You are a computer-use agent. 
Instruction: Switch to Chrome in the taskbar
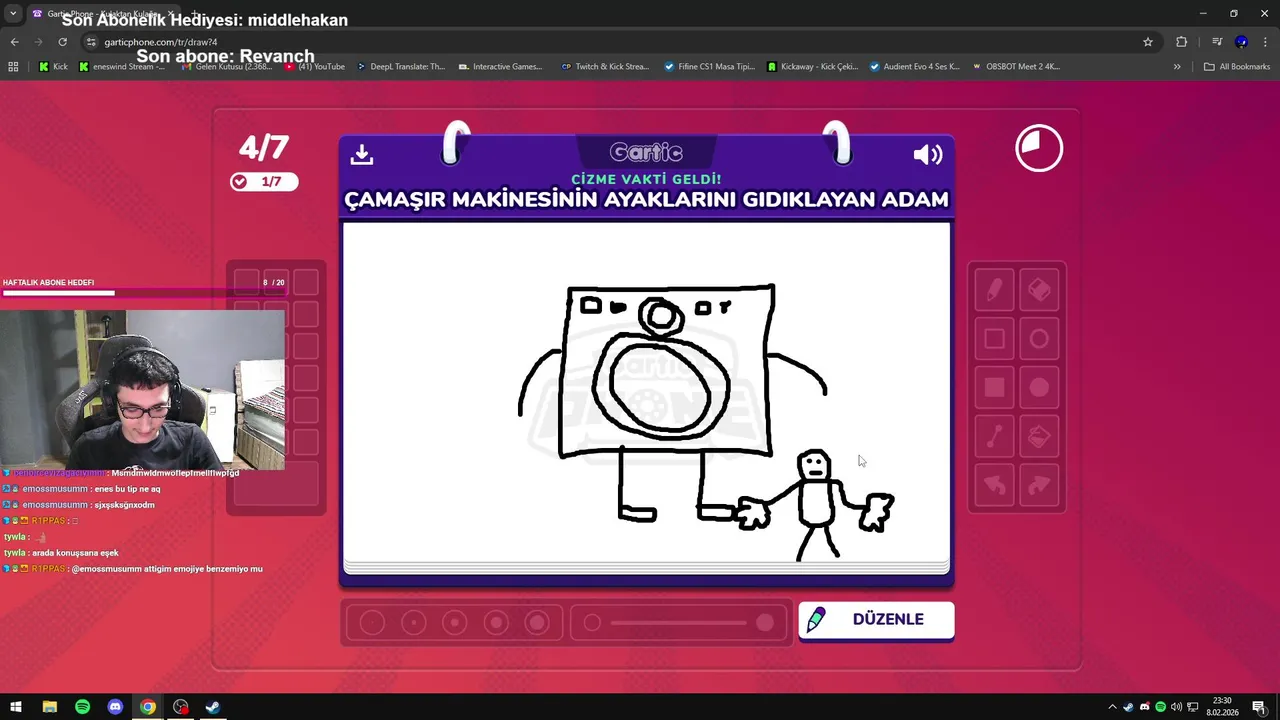(x=148, y=707)
